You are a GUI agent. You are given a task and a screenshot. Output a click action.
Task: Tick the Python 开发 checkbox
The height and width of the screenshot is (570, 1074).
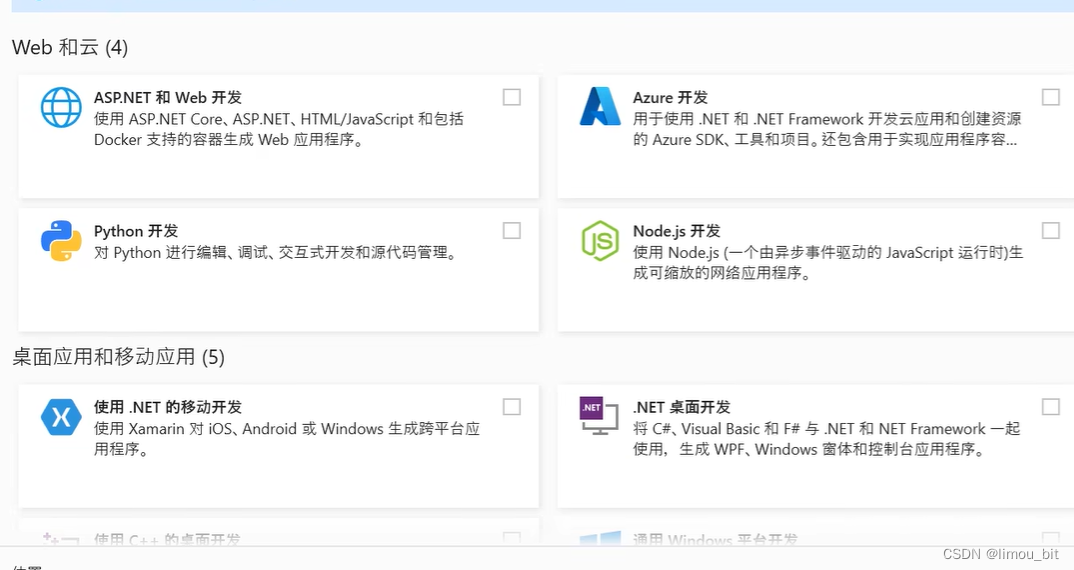[512, 231]
